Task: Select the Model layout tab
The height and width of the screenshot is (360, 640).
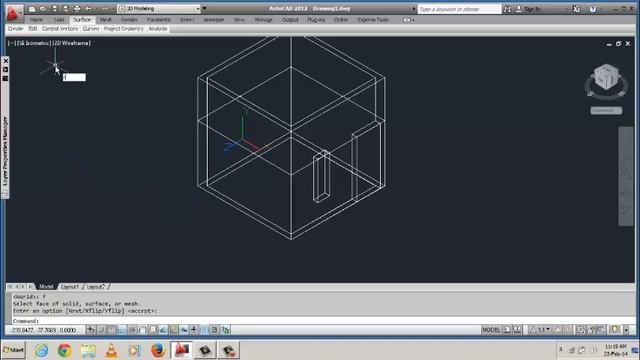Action: [46, 287]
